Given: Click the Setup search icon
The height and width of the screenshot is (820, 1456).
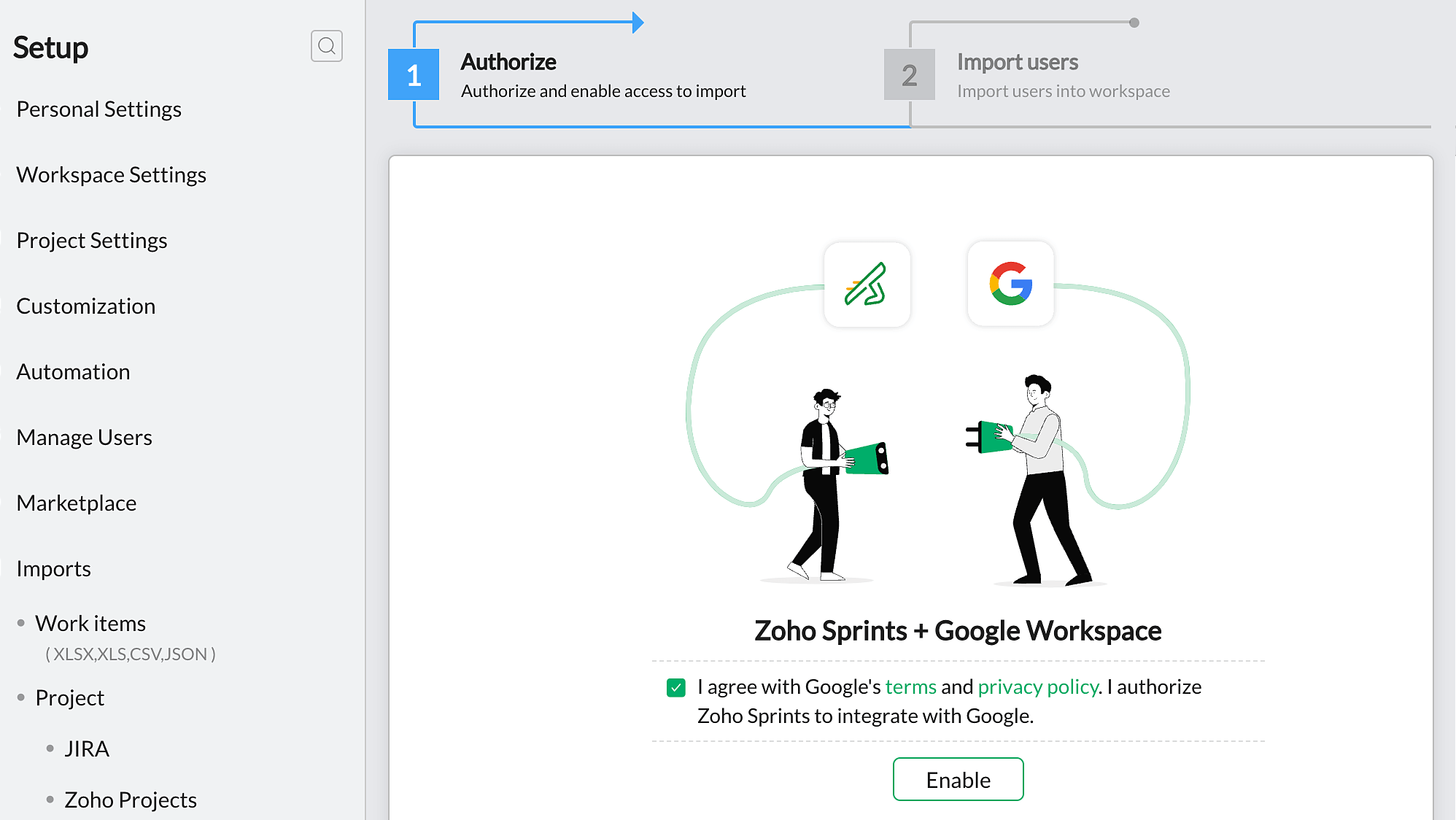Looking at the screenshot, I should [x=326, y=46].
